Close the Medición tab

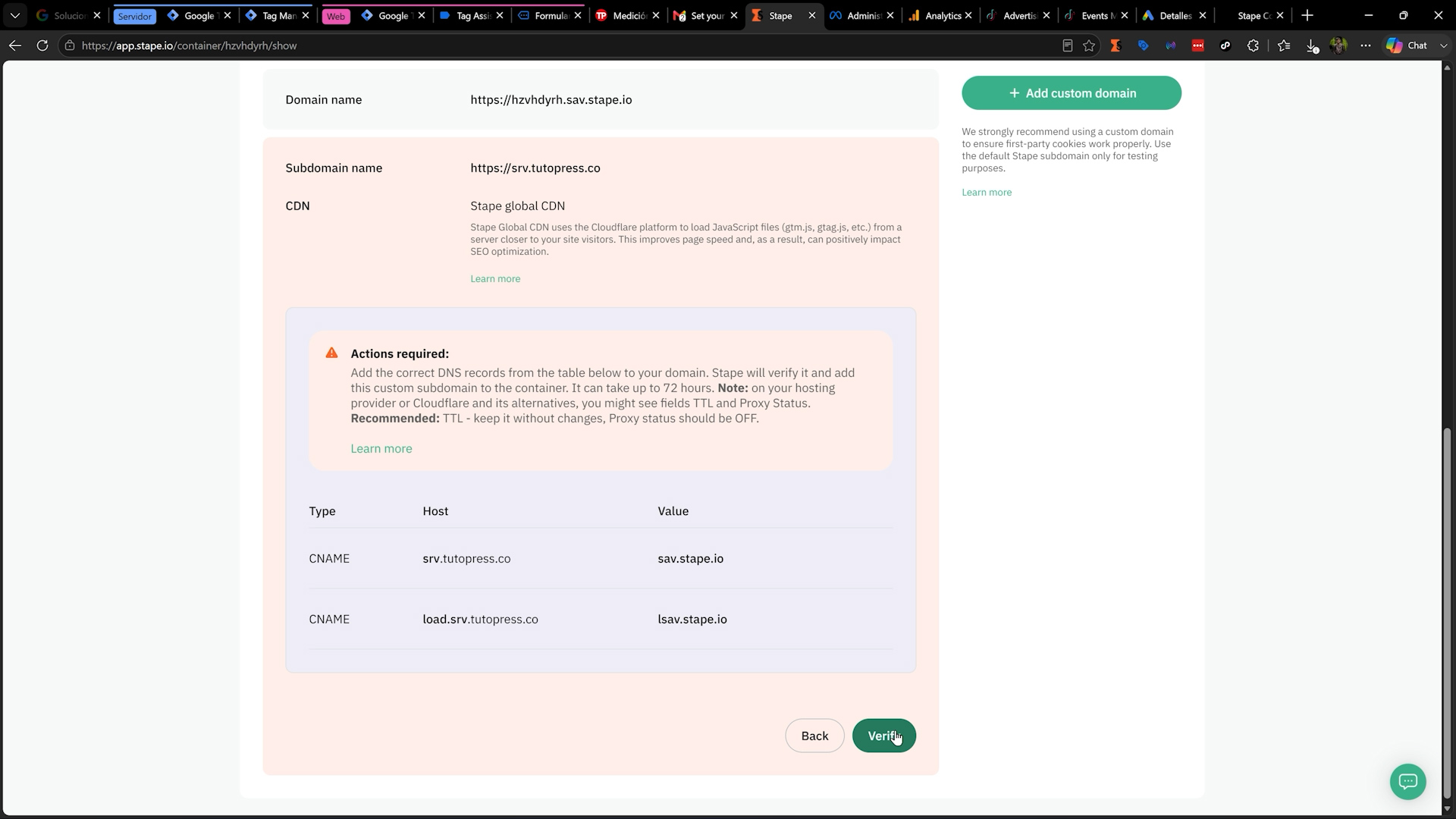click(x=656, y=15)
